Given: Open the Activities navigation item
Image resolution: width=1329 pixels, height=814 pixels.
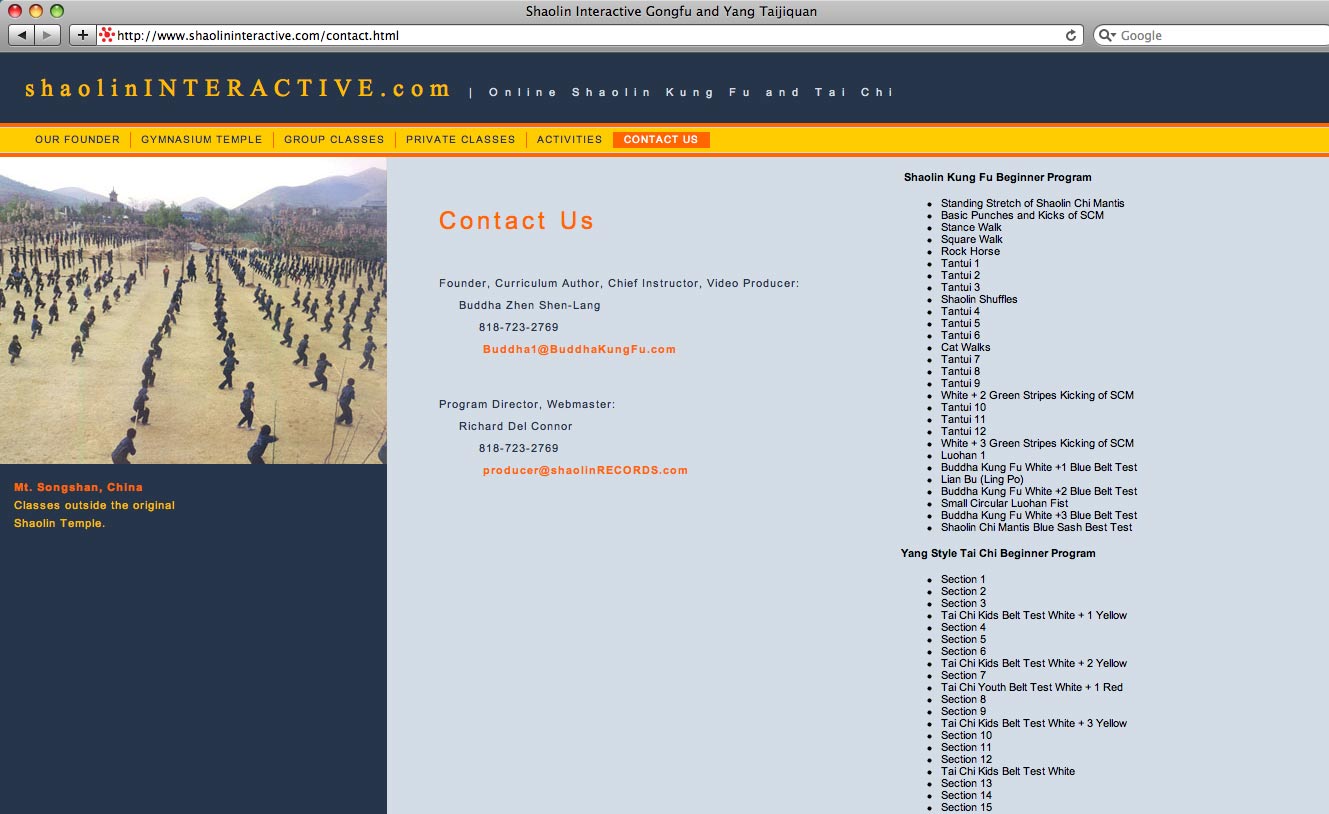Looking at the screenshot, I should coord(569,140).
